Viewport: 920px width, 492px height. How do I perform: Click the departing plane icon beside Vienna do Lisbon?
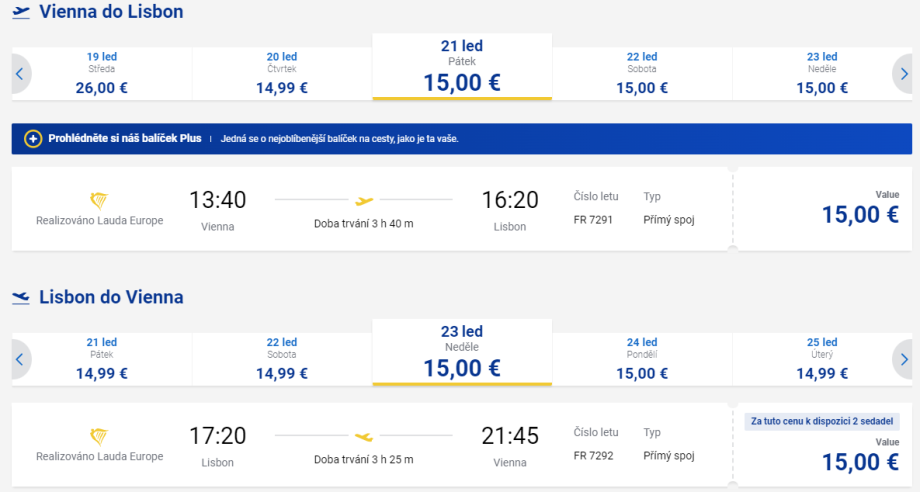[x=21, y=13]
